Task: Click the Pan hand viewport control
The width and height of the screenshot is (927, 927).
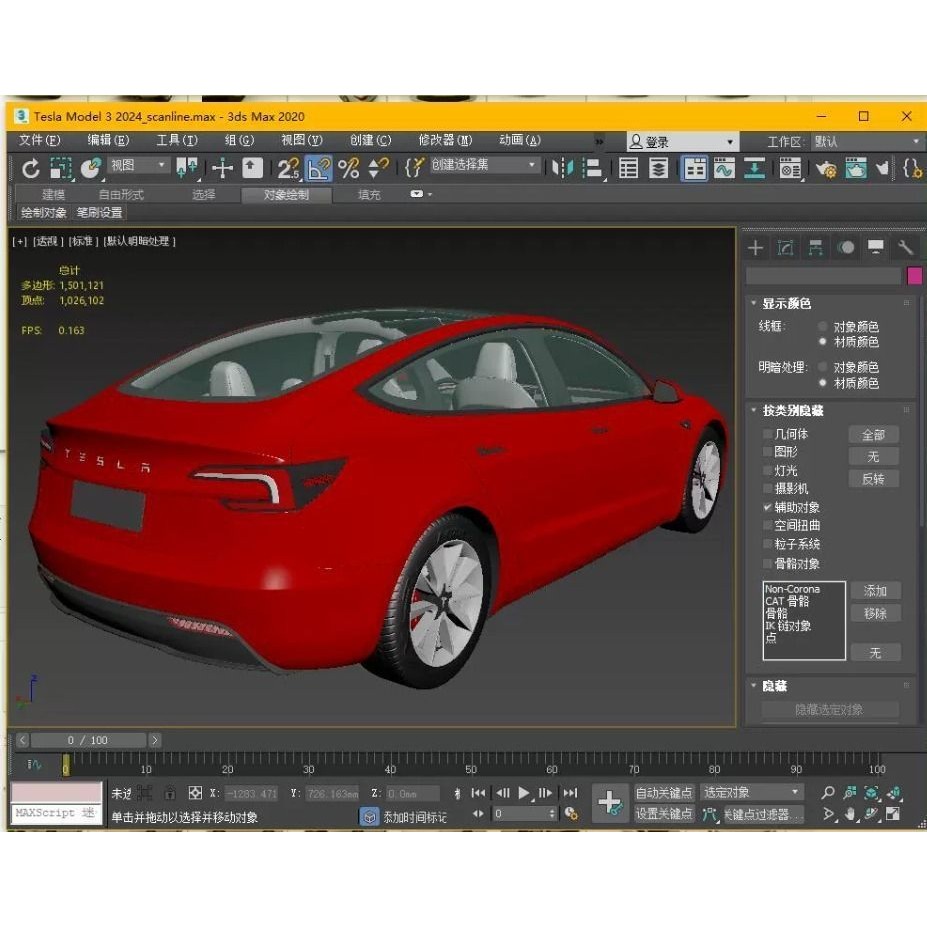Action: click(850, 814)
